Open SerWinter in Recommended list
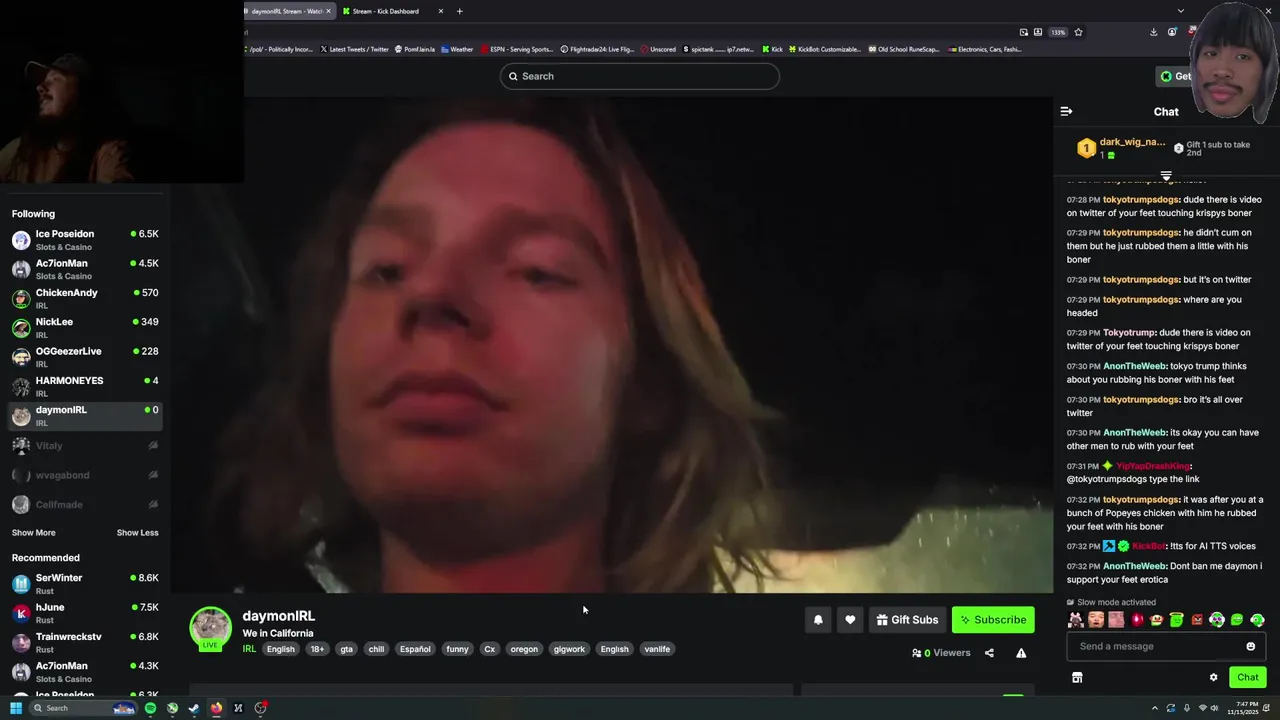The height and width of the screenshot is (720, 1280). (85, 584)
